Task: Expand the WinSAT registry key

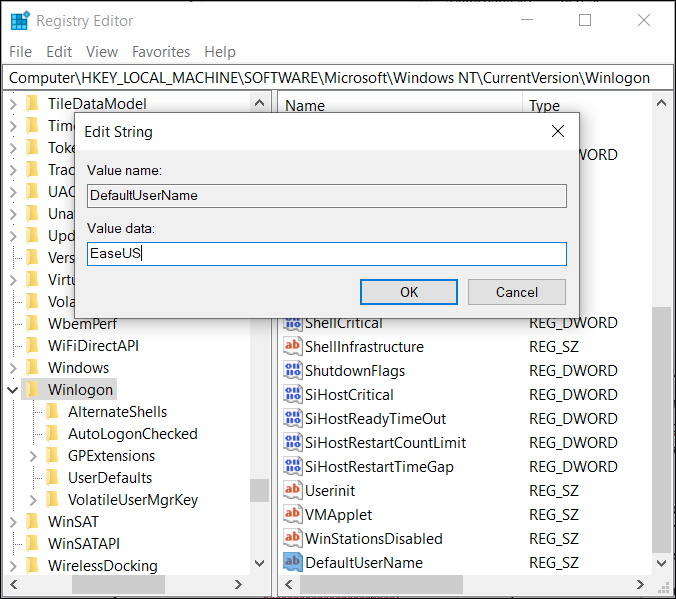Action: coord(13,522)
